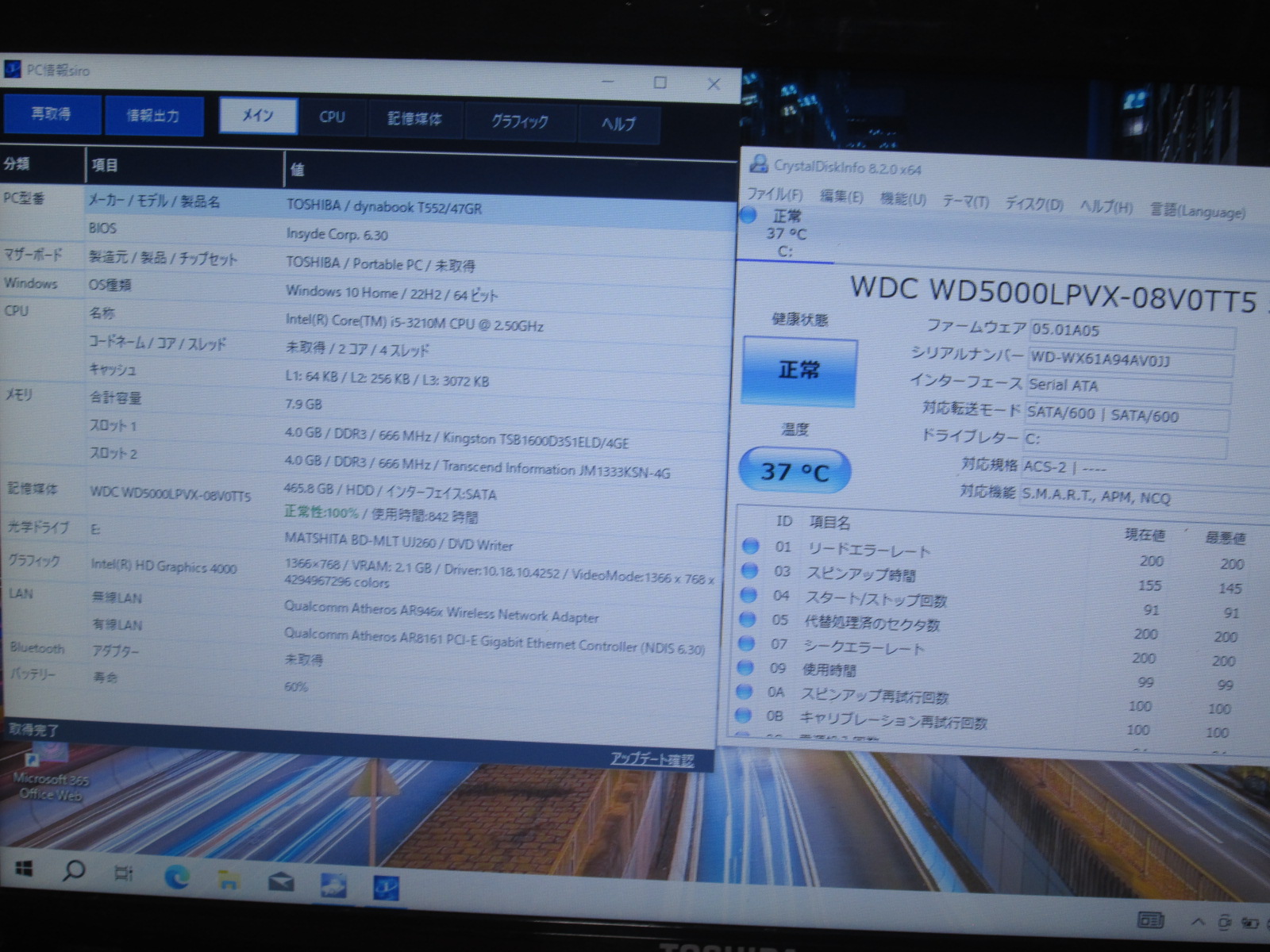Click the 情報出力 button
Image resolution: width=1270 pixels, height=952 pixels.
point(153,116)
